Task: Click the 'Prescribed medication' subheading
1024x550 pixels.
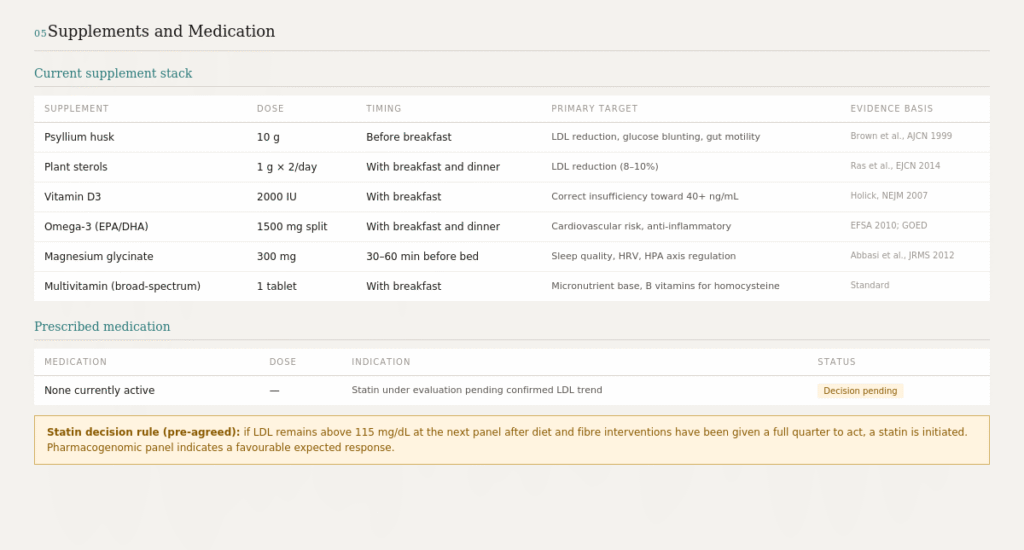Action: [x=102, y=327]
